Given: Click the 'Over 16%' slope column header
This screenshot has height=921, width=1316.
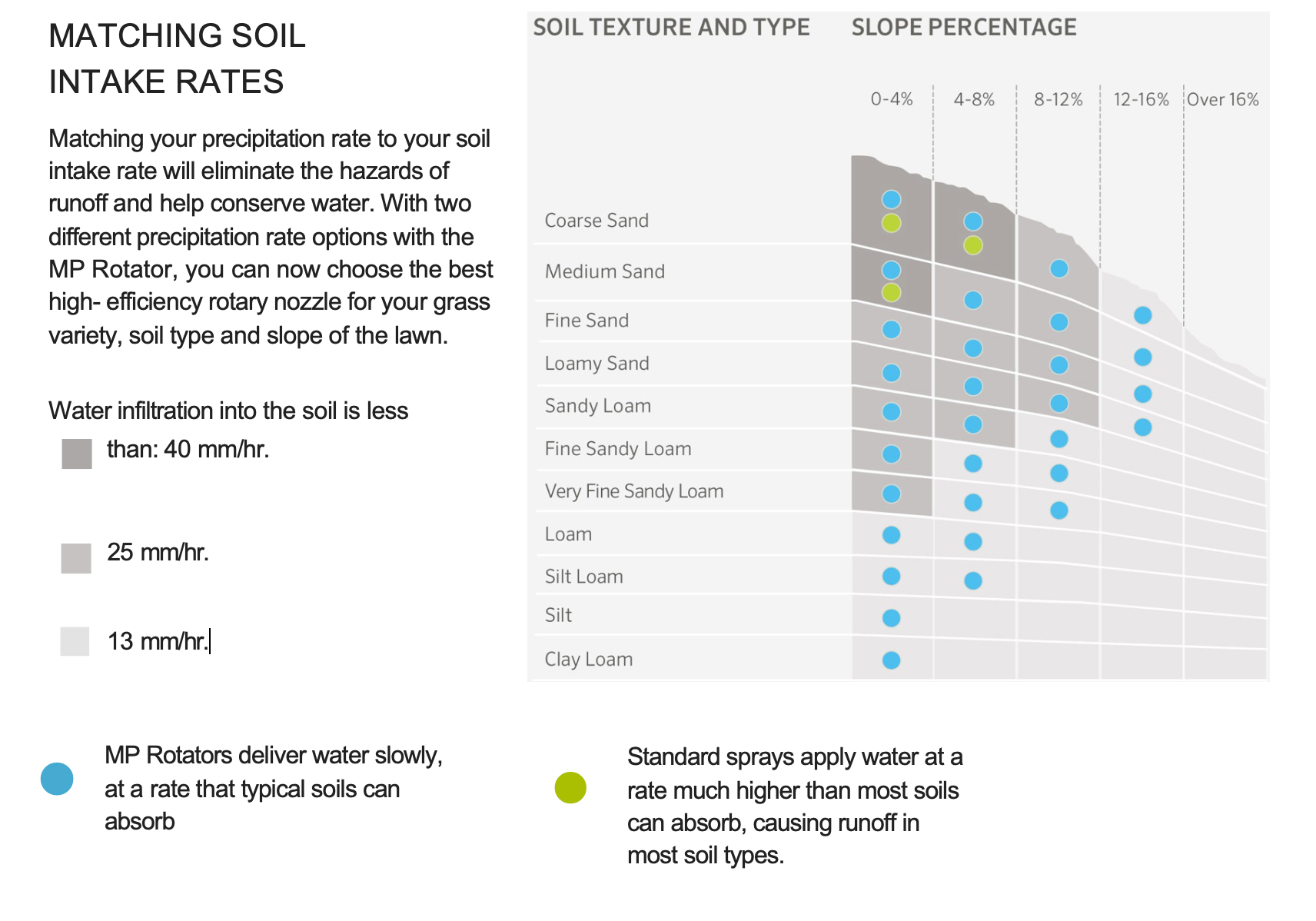Looking at the screenshot, I should point(1222,100).
